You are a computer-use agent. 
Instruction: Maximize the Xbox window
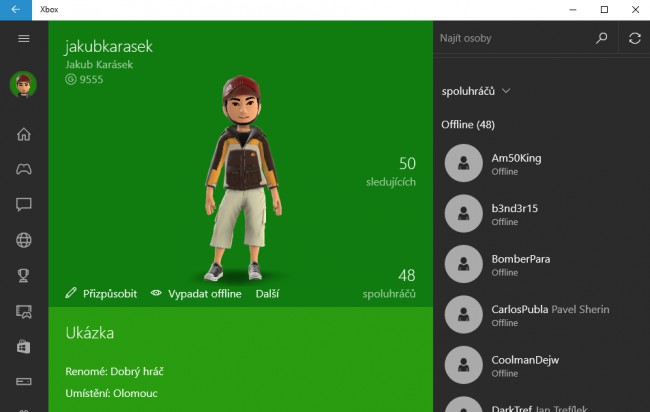pos(604,10)
